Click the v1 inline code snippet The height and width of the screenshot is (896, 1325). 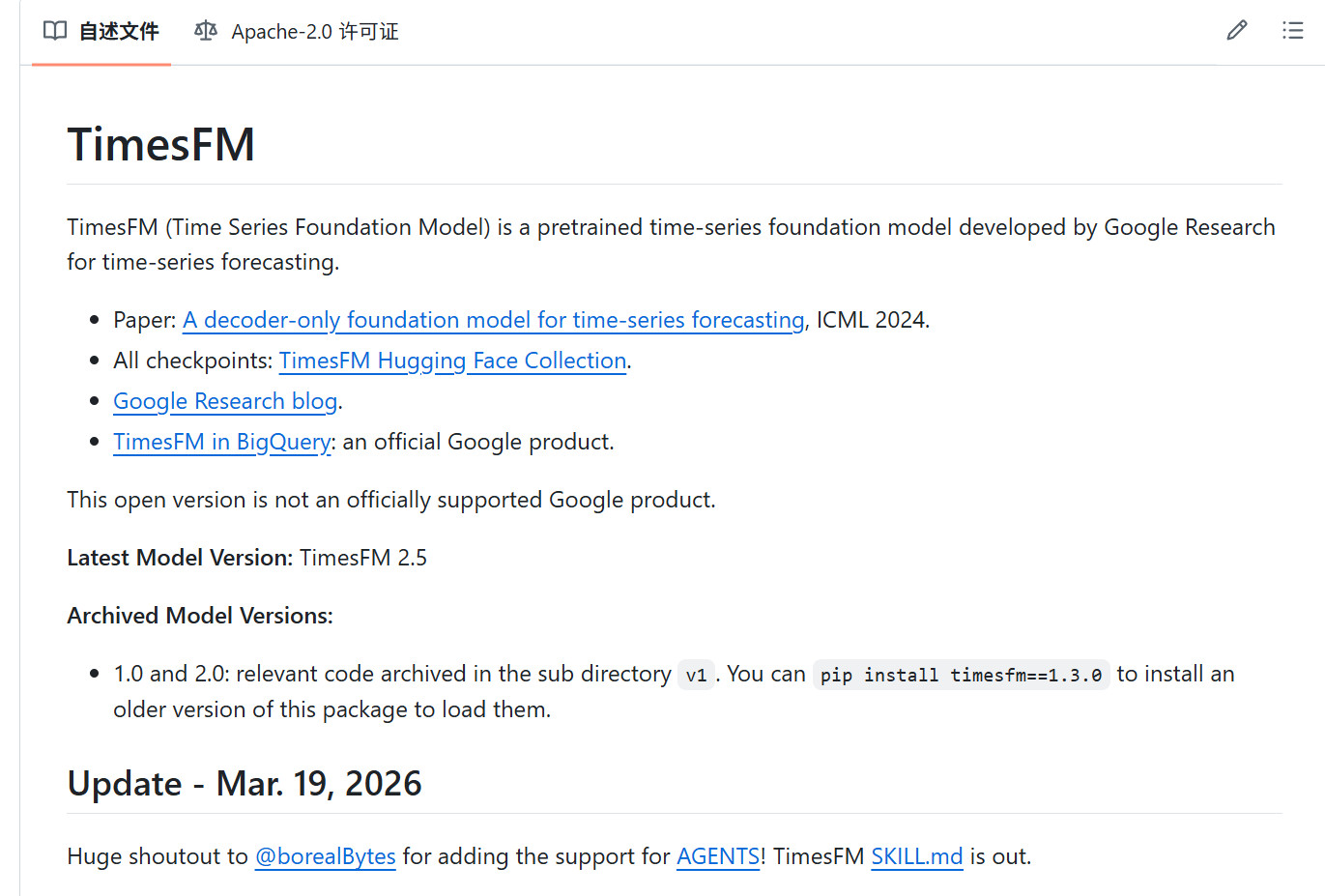pyautogui.click(x=696, y=675)
